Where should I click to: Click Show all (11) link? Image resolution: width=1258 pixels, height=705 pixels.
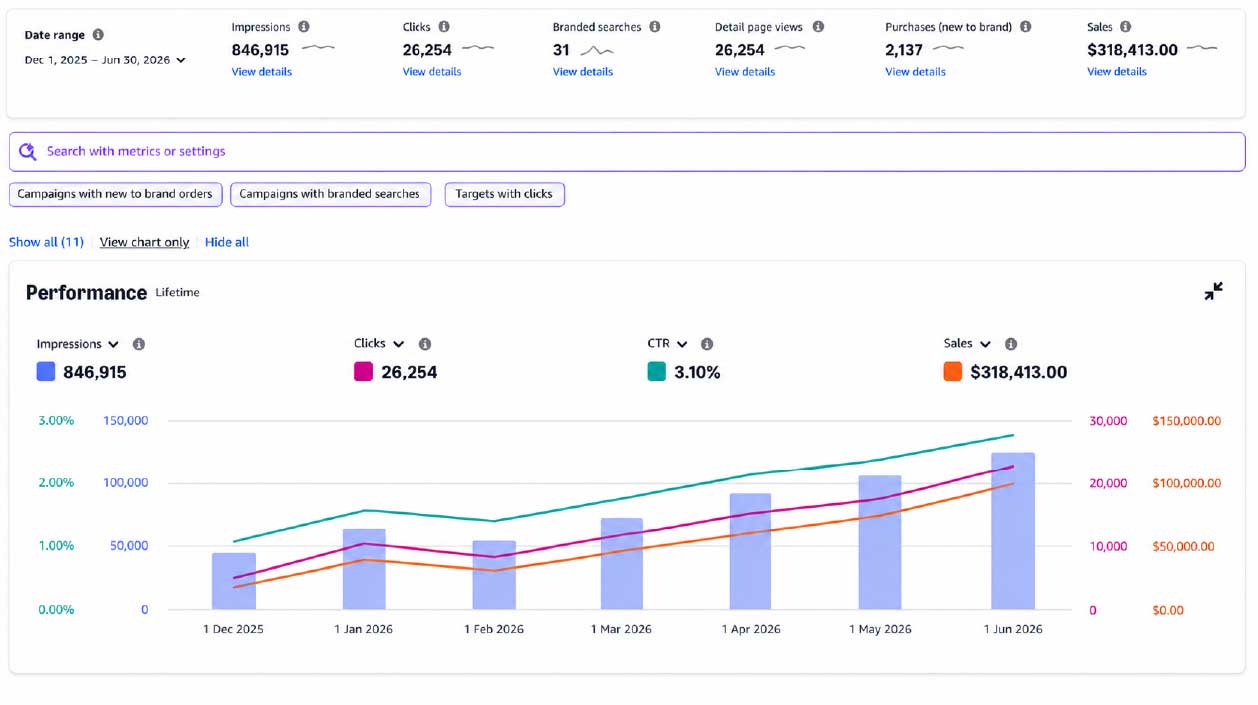click(46, 242)
